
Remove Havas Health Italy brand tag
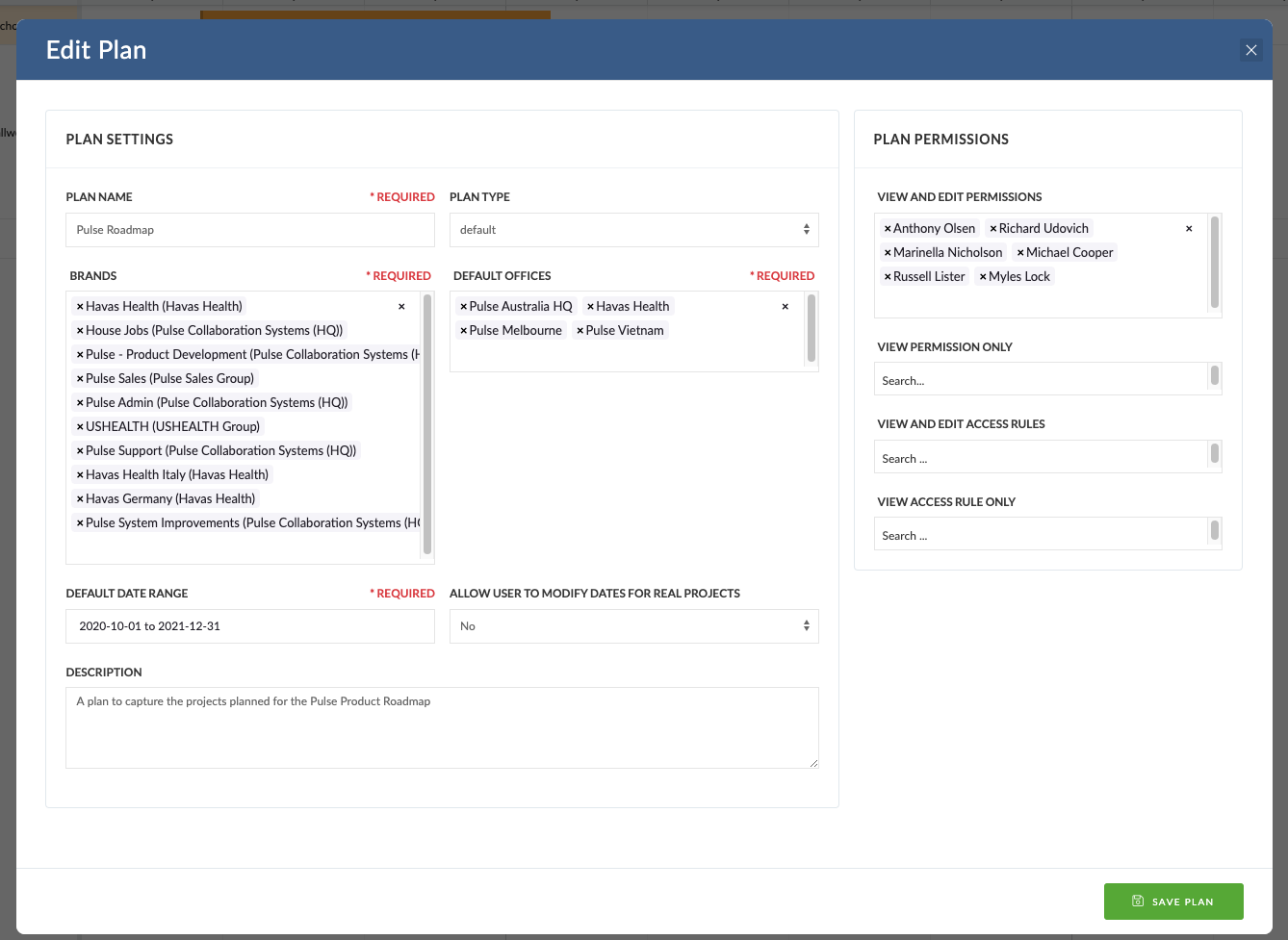80,475
